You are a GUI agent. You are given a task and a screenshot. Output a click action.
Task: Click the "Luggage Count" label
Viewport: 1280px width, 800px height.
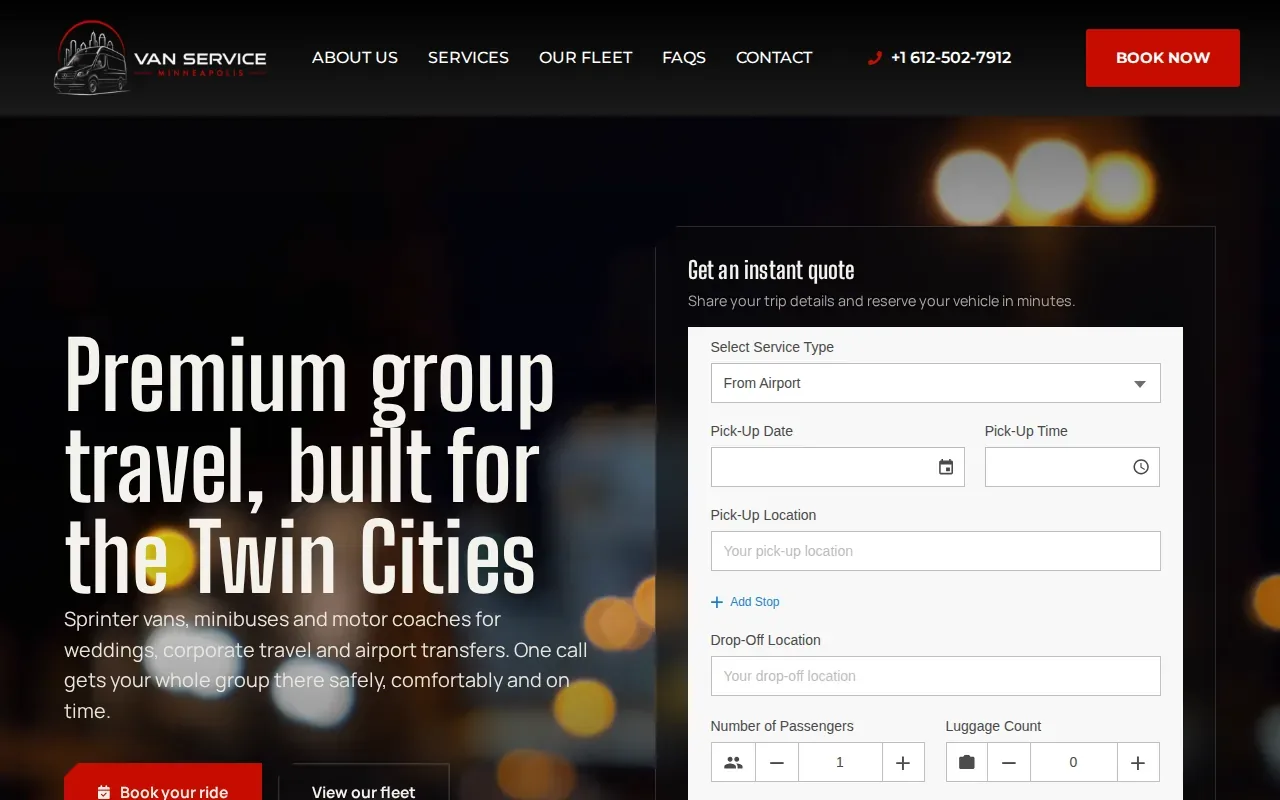click(x=993, y=726)
